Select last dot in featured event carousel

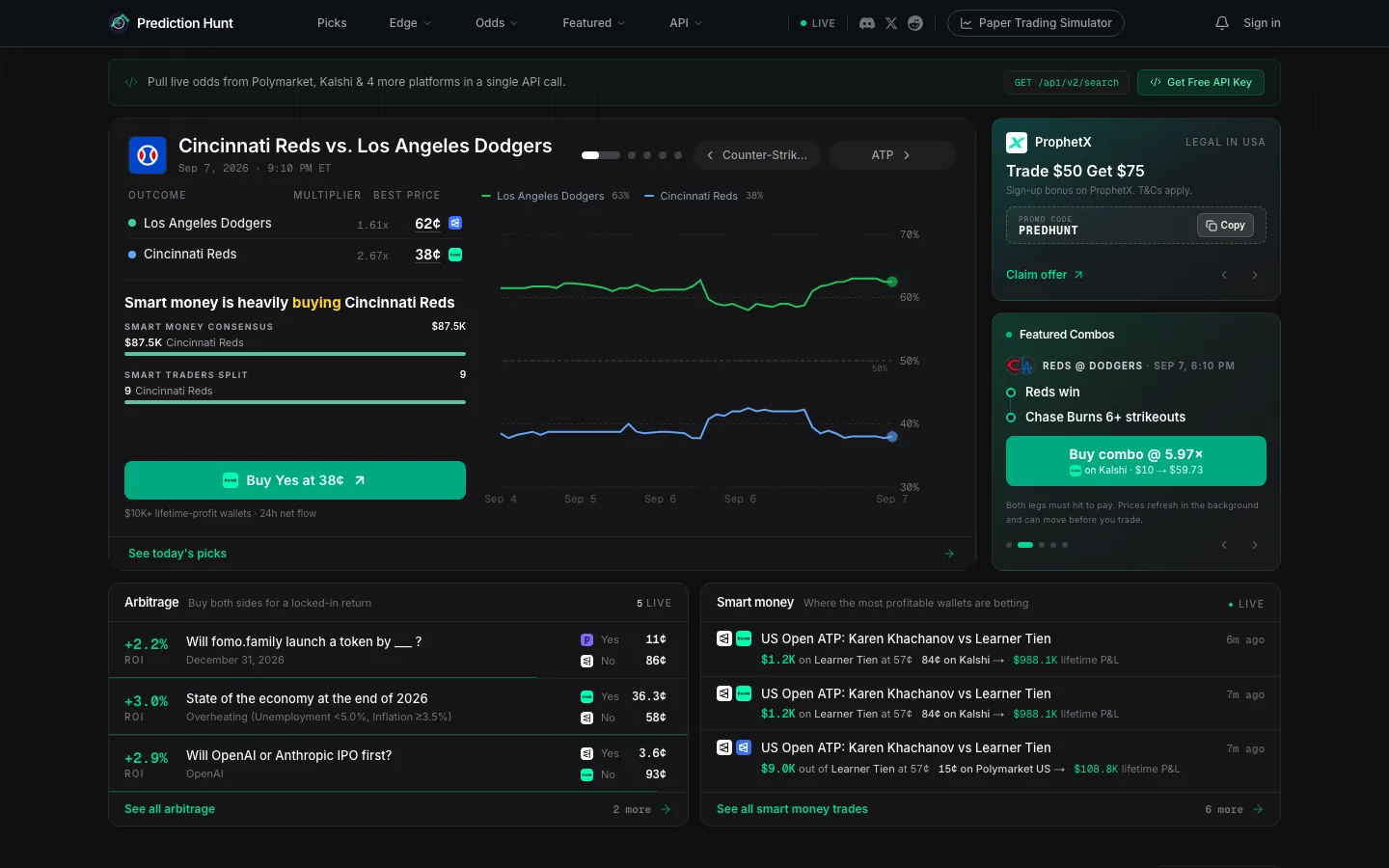click(678, 155)
